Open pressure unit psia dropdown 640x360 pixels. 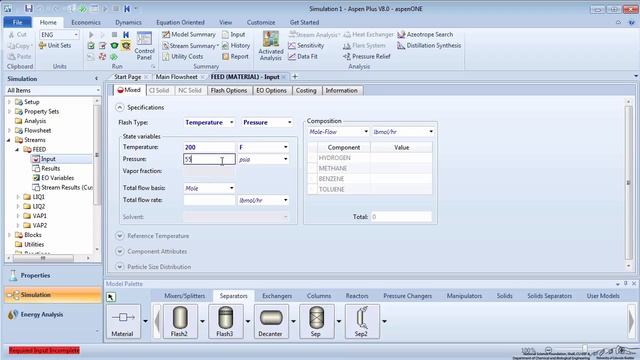point(285,159)
